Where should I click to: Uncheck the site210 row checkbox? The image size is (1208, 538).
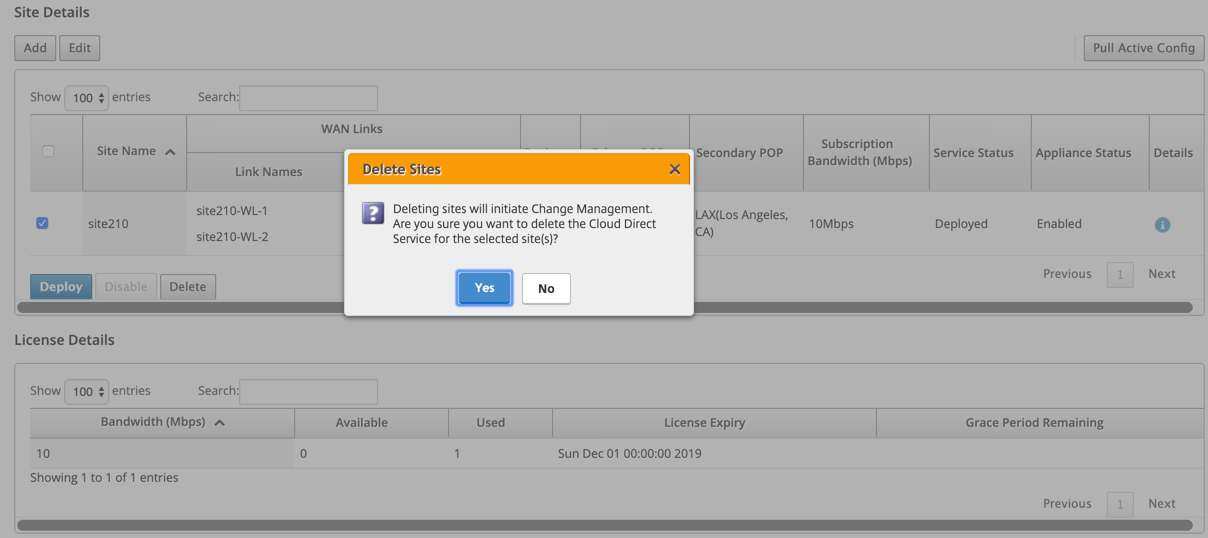[42, 223]
